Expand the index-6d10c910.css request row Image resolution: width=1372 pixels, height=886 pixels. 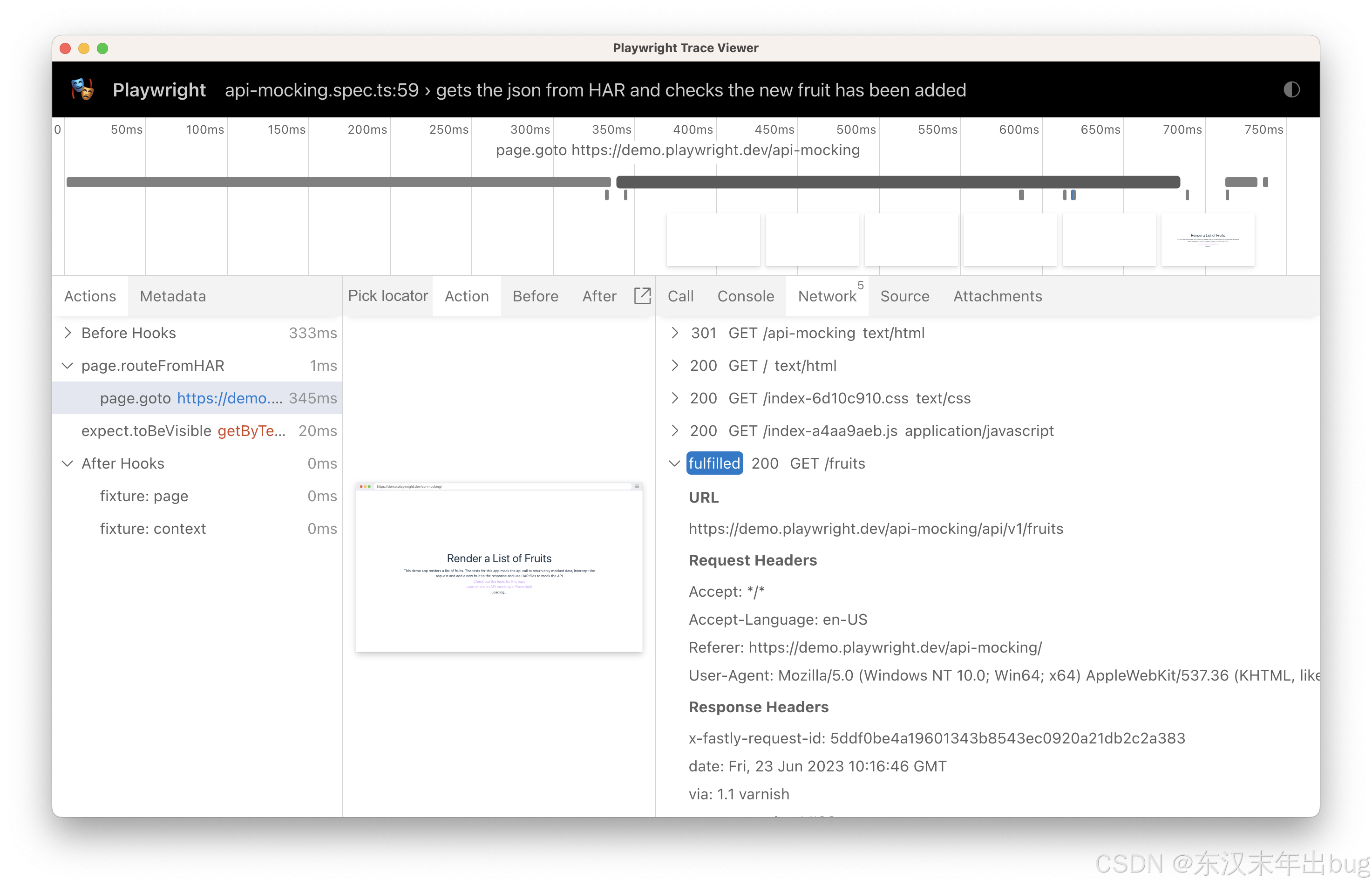[x=674, y=398]
